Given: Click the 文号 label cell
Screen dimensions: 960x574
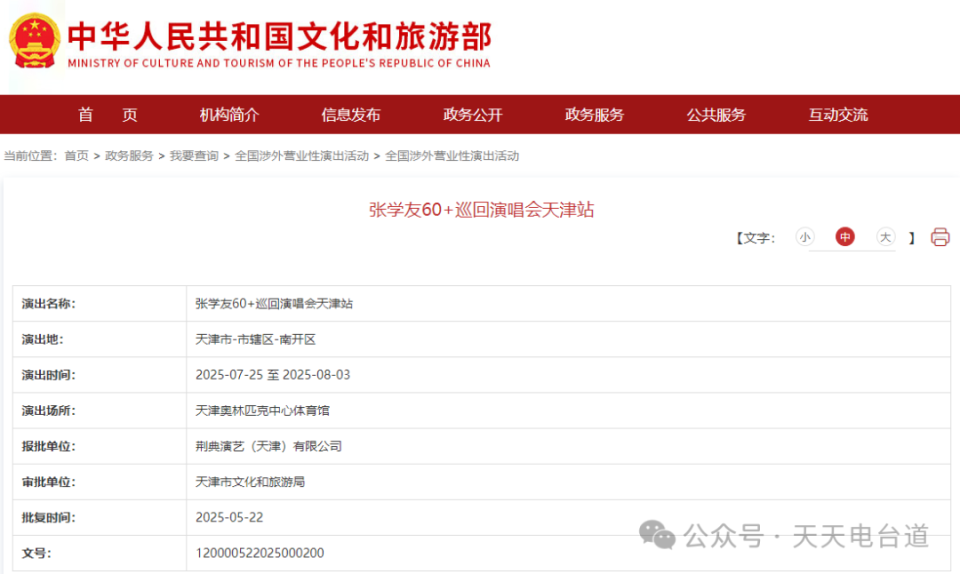Looking at the screenshot, I should (99, 553).
